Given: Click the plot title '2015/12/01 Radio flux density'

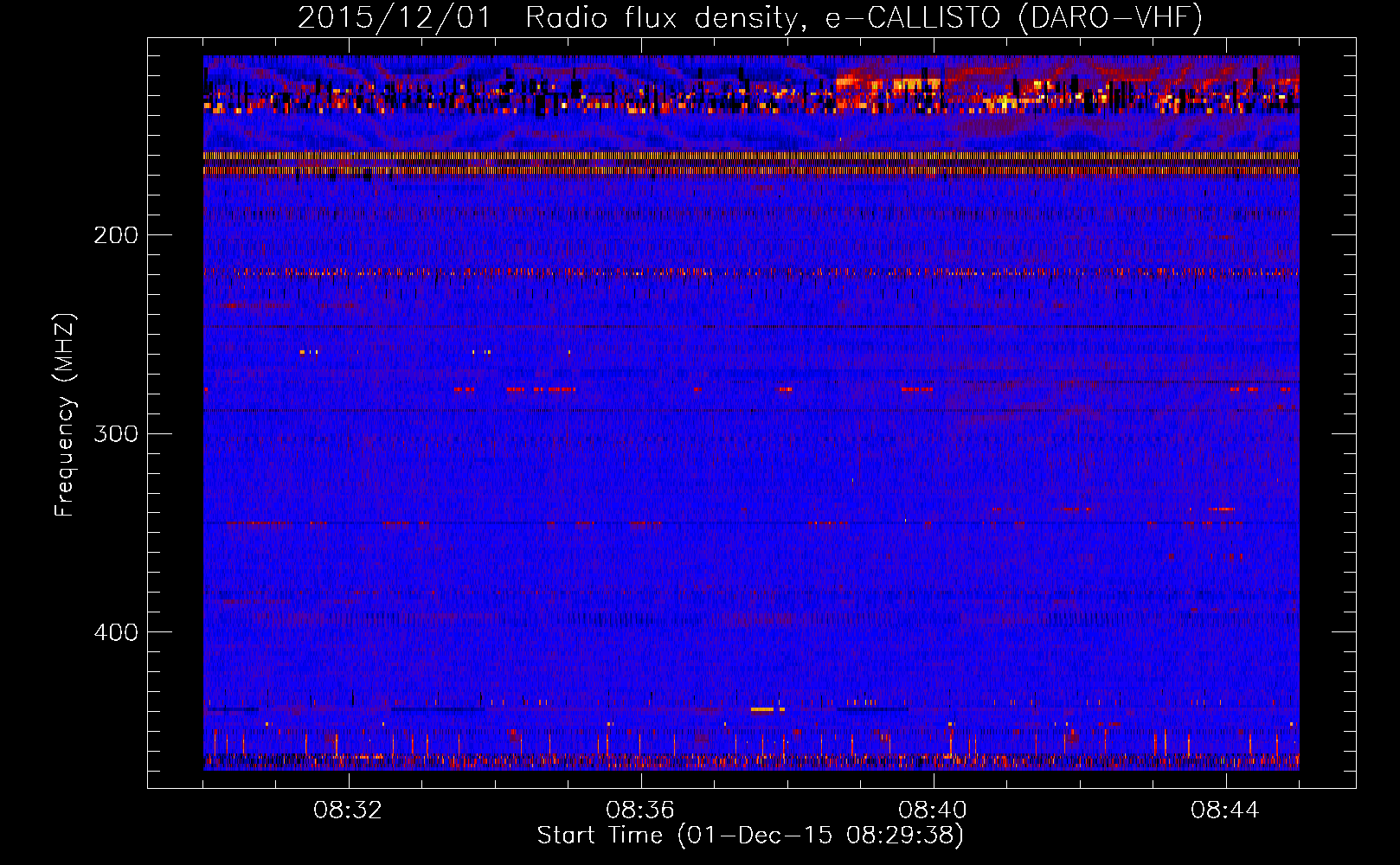Looking at the screenshot, I should point(750,18).
